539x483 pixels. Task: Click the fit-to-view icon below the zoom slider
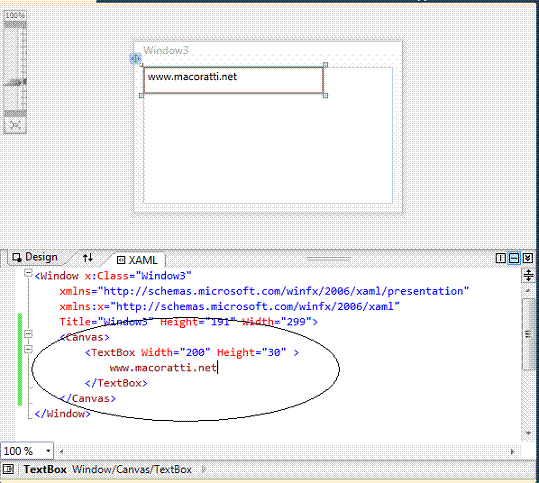(15, 125)
